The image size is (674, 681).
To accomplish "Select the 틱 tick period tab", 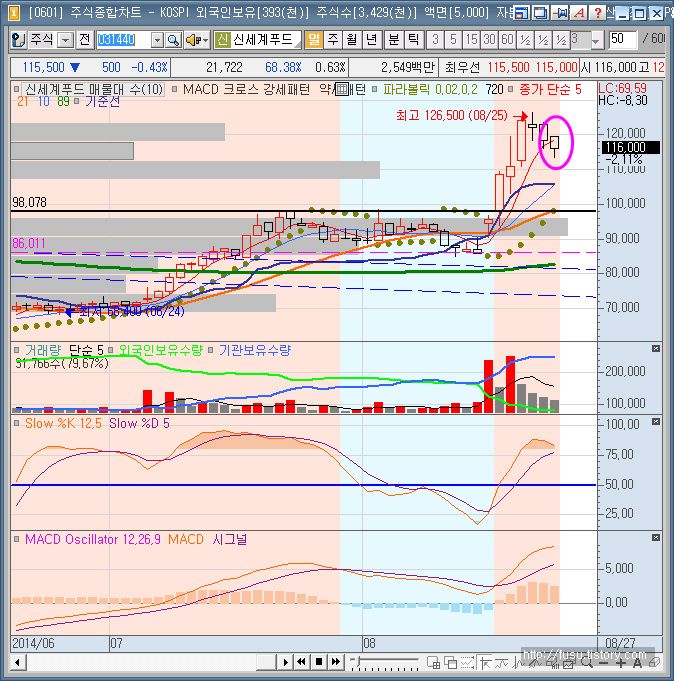I will (413, 40).
